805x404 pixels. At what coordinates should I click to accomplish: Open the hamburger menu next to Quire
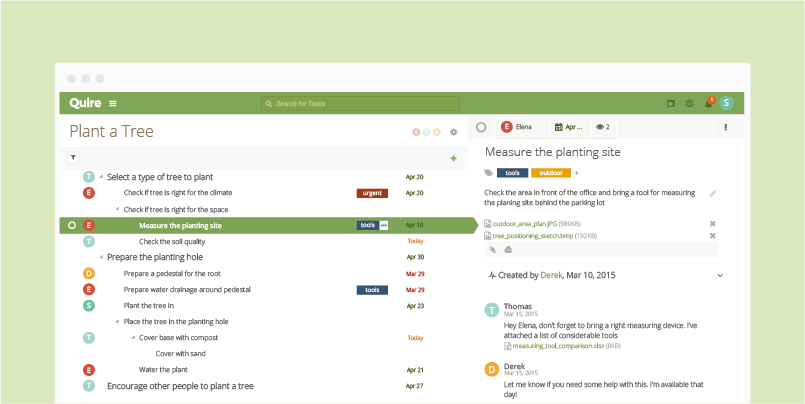pyautogui.click(x=113, y=104)
